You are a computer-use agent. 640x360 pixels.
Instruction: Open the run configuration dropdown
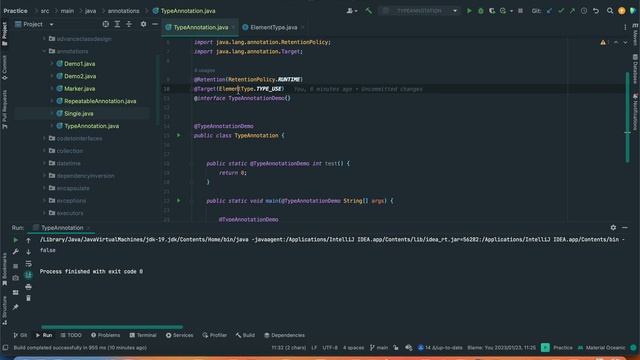click(x=419, y=11)
